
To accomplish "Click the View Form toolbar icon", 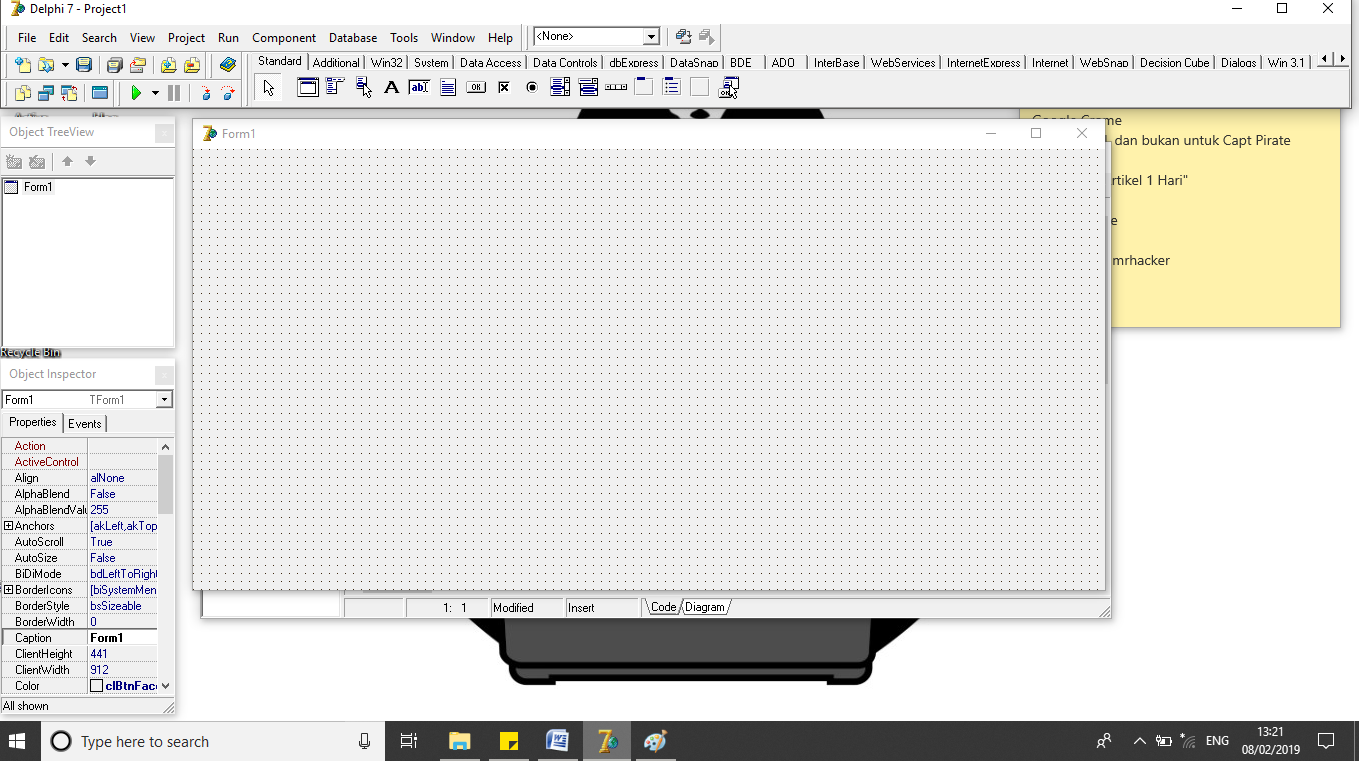I will (46, 93).
